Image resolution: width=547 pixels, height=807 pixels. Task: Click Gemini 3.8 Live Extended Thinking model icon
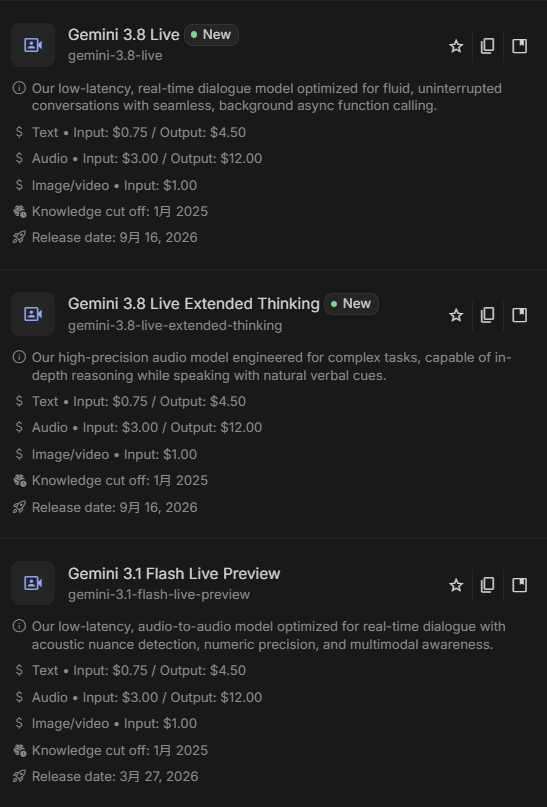click(x=33, y=314)
